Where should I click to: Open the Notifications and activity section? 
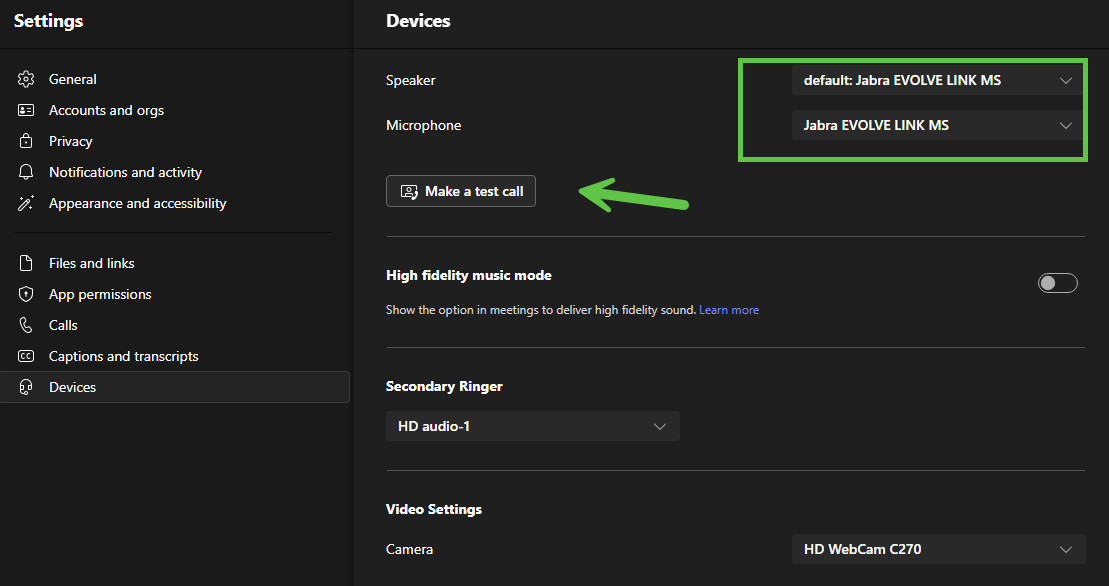click(x=125, y=172)
